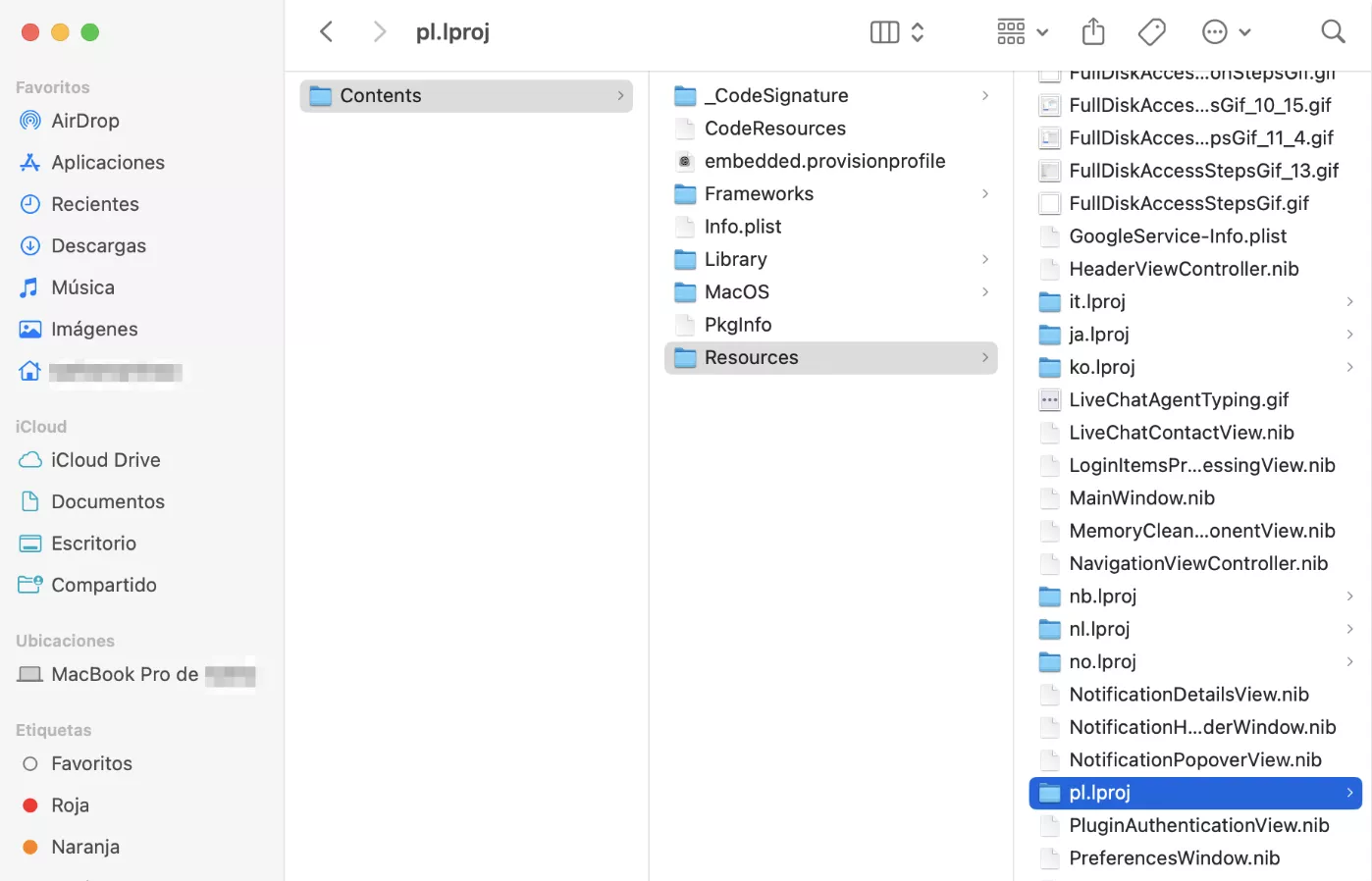Viewport: 1372px width, 881px height.
Task: Open Imágenes from the sidebar
Action: pos(92,329)
